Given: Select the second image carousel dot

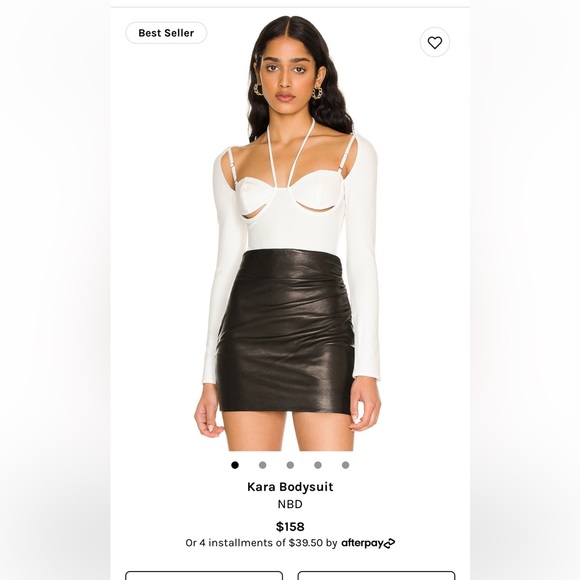Looking at the screenshot, I should (x=263, y=465).
